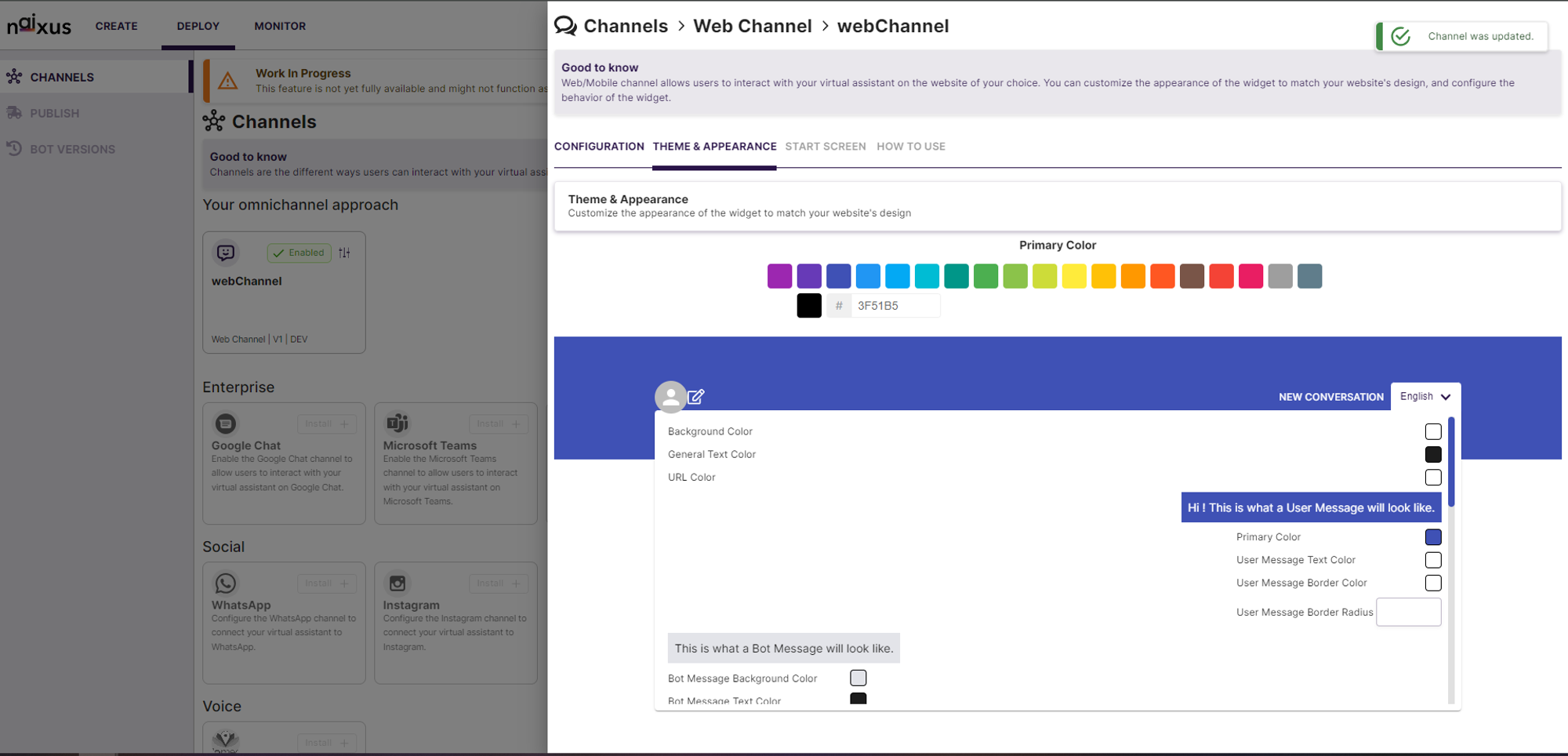1568x756 pixels.
Task: Toggle the General Text Color swatch box
Action: pyautogui.click(x=1433, y=454)
